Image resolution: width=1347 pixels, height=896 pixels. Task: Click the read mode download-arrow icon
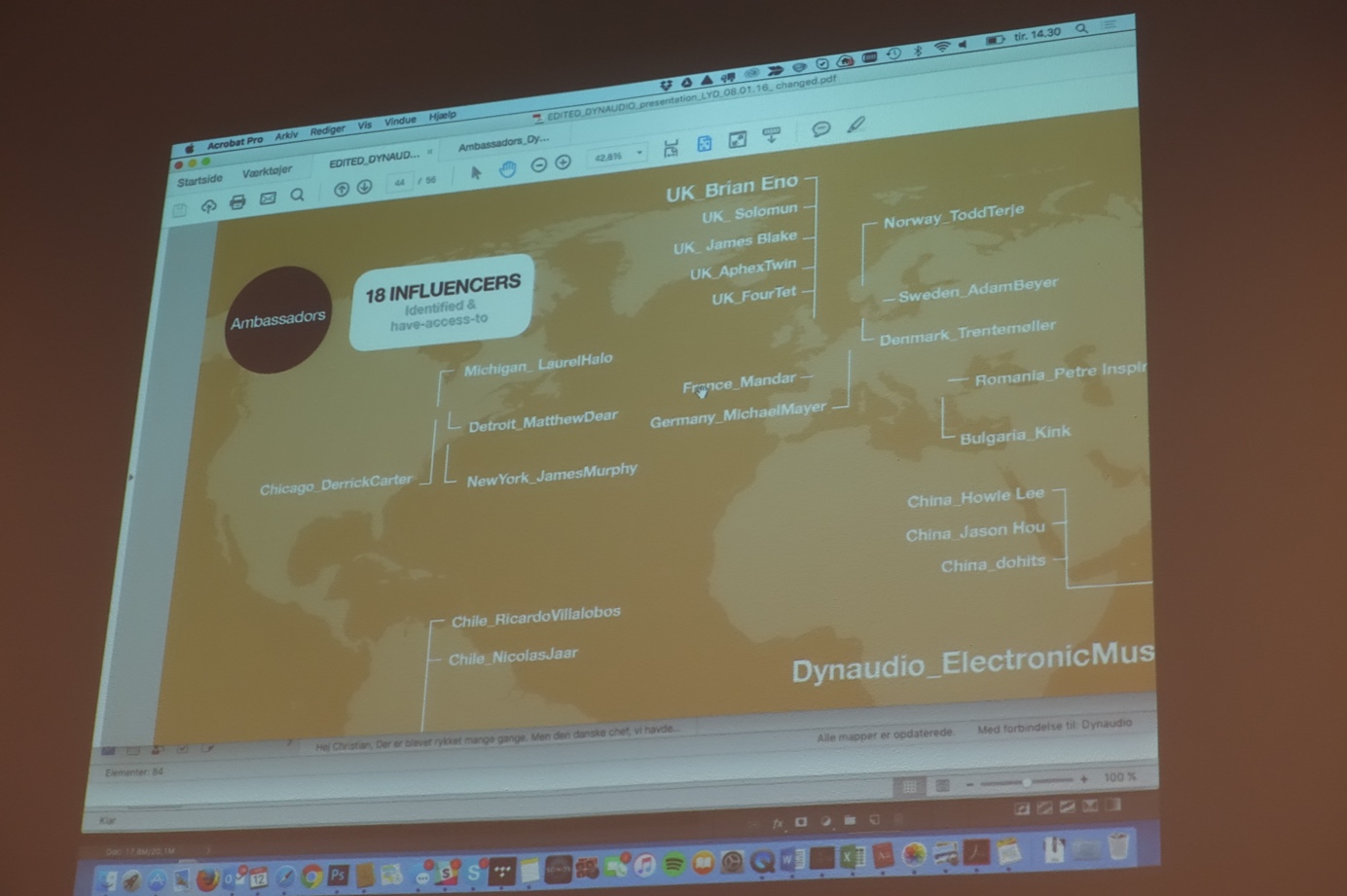[771, 135]
